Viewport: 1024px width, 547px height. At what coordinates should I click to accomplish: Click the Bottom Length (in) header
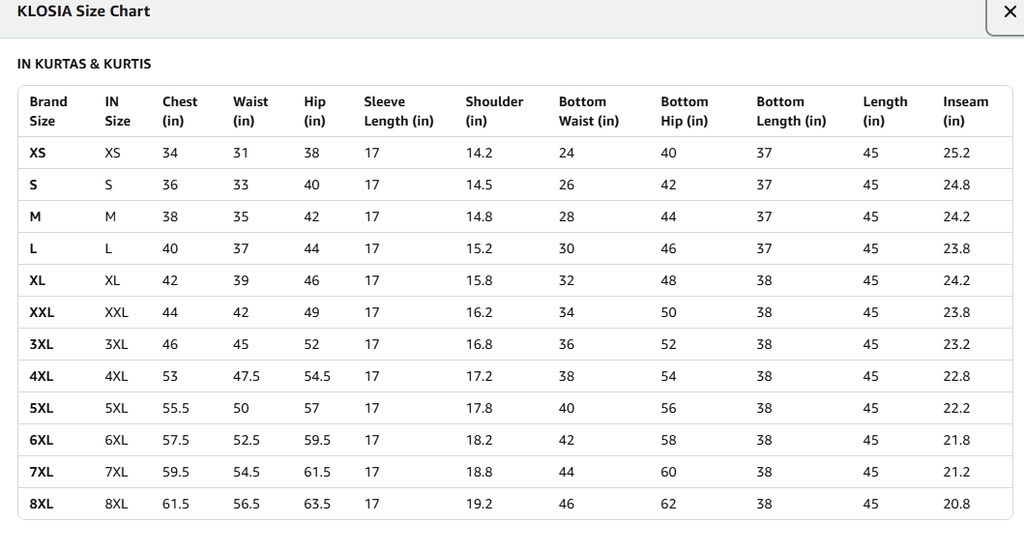791,111
